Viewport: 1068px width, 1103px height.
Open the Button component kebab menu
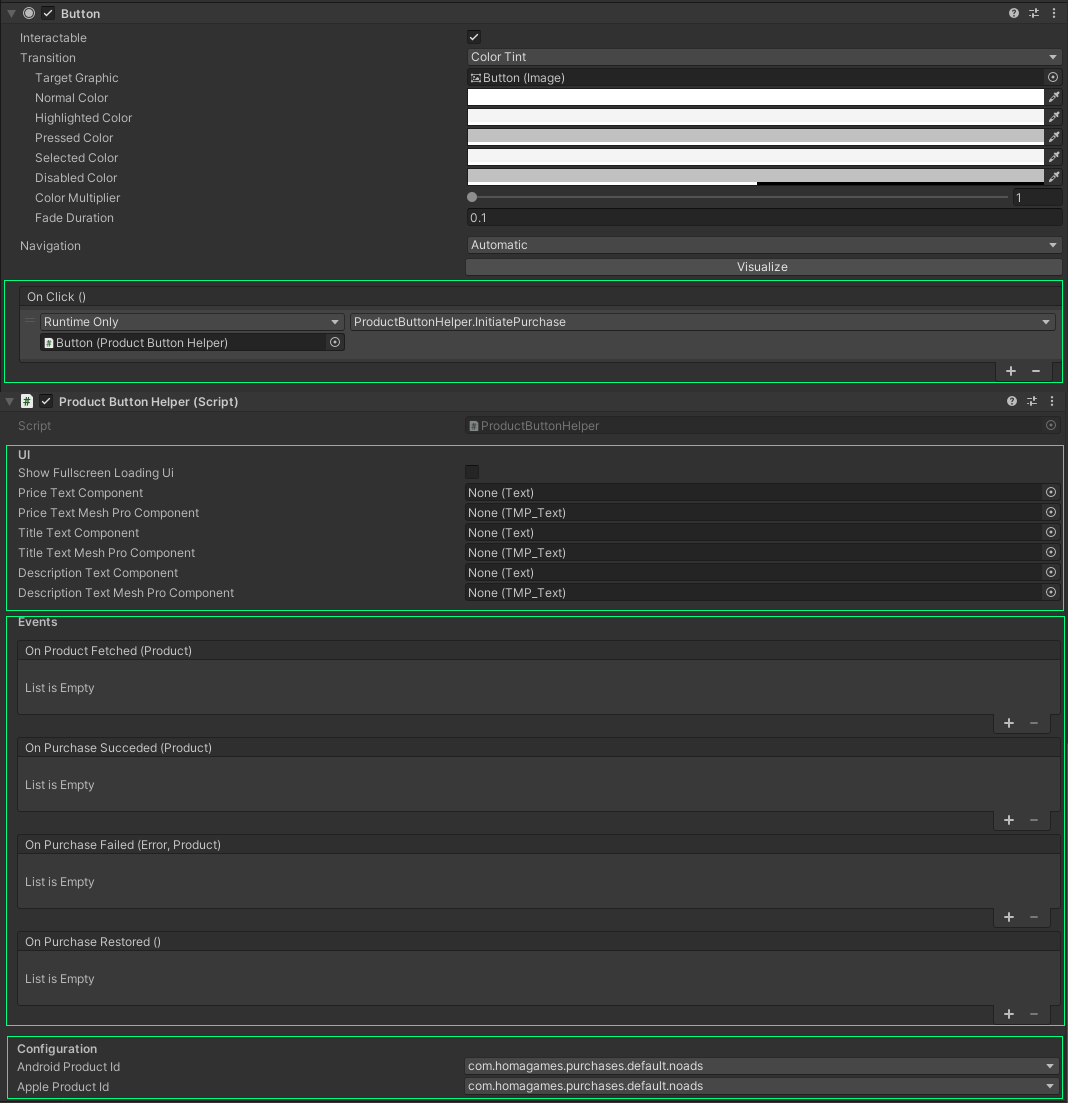[x=1054, y=13]
